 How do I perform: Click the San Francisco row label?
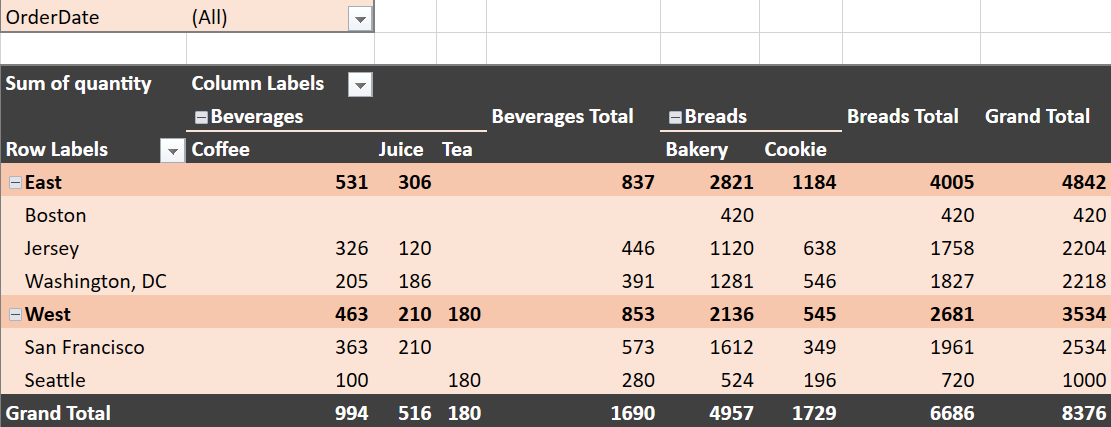coord(85,348)
